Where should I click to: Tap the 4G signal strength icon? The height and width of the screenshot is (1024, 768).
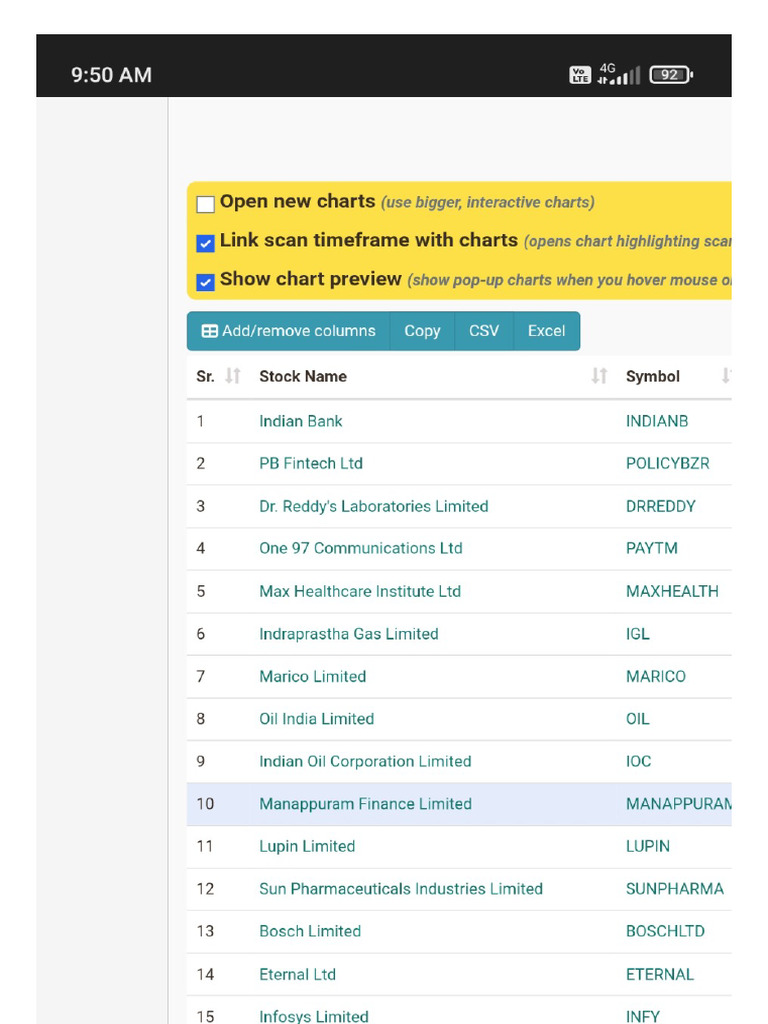click(x=618, y=75)
